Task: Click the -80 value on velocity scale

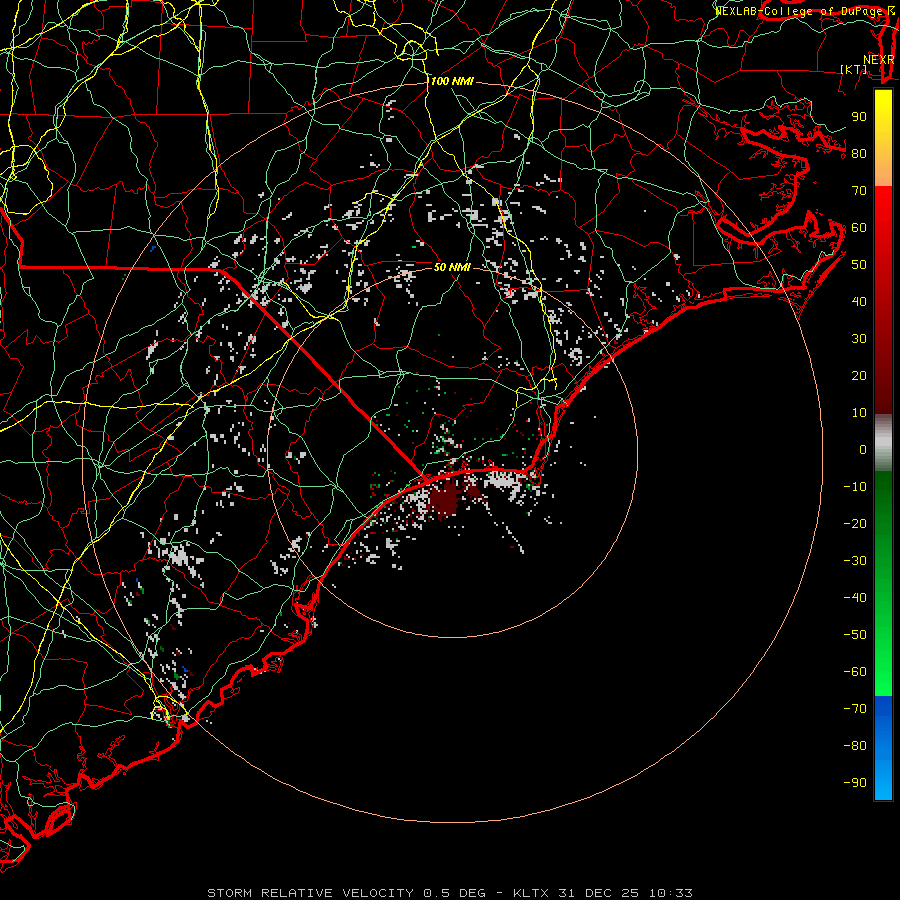Action: coord(855,746)
